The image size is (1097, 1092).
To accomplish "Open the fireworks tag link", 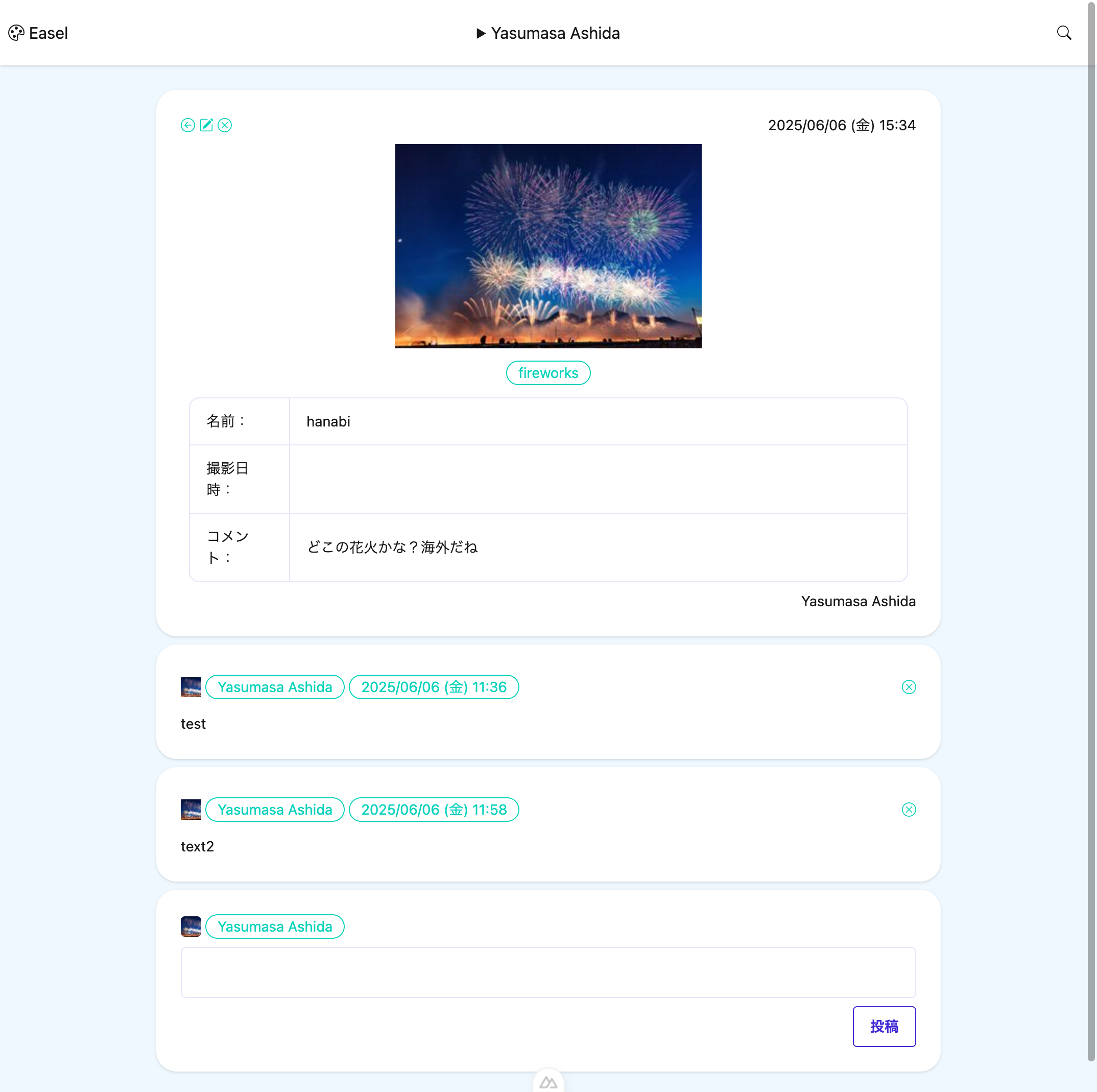I will tap(547, 372).
